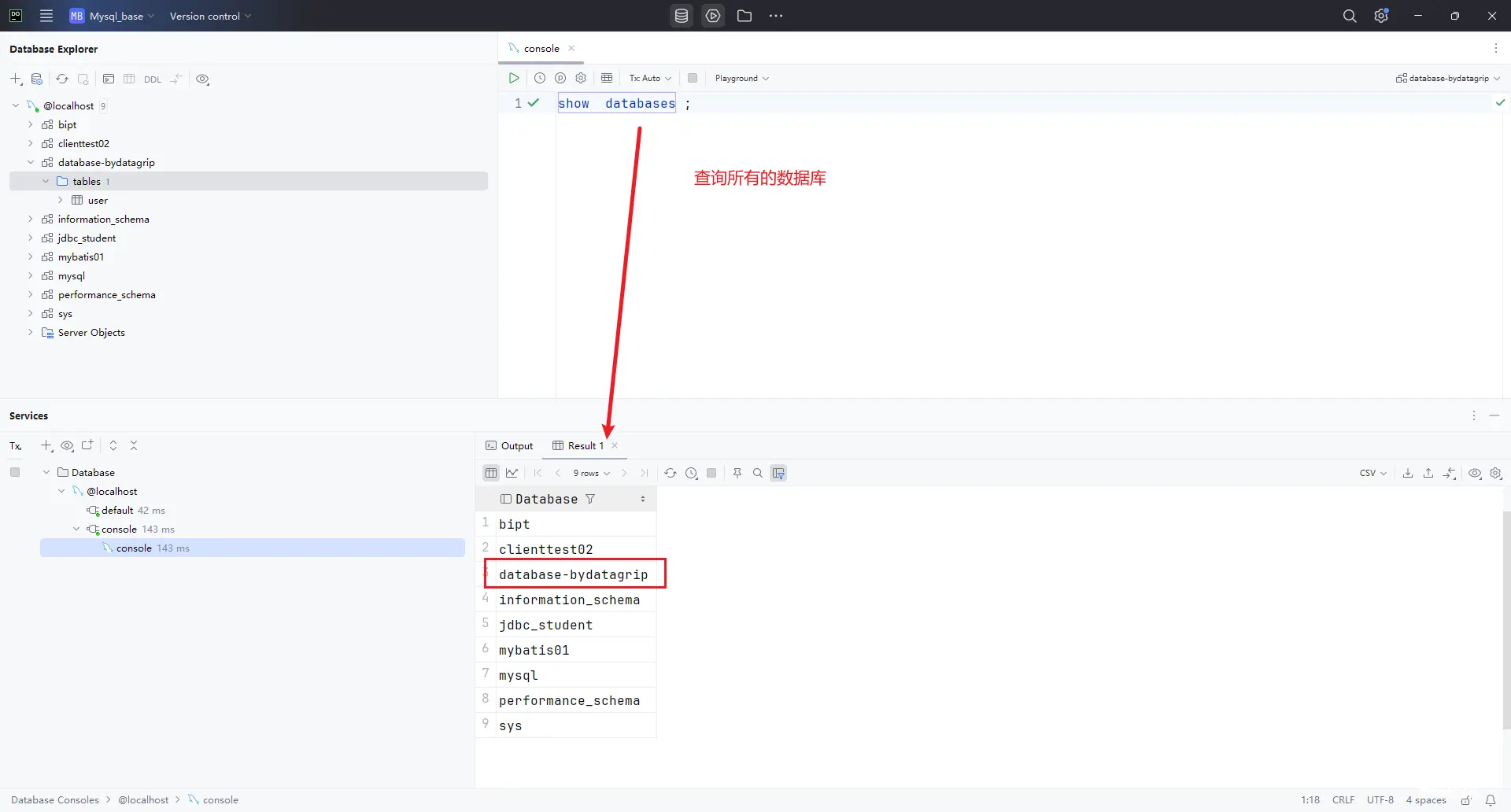Refresh the Database Explorer

(62, 79)
